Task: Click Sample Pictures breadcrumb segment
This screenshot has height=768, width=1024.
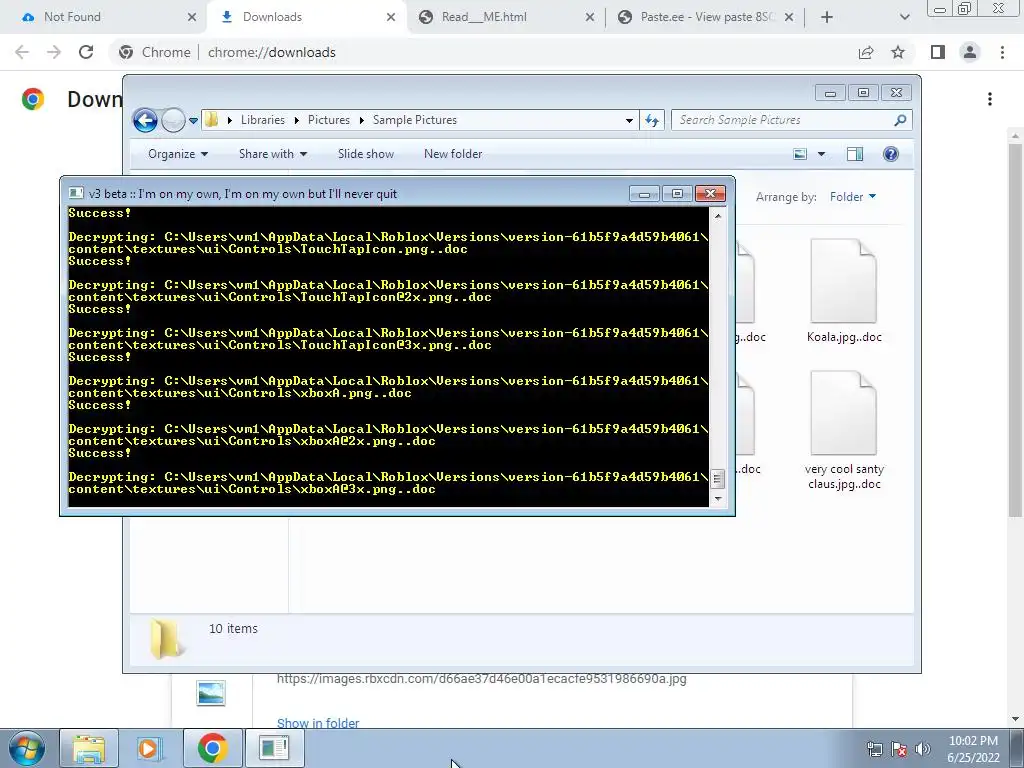Action: (415, 120)
